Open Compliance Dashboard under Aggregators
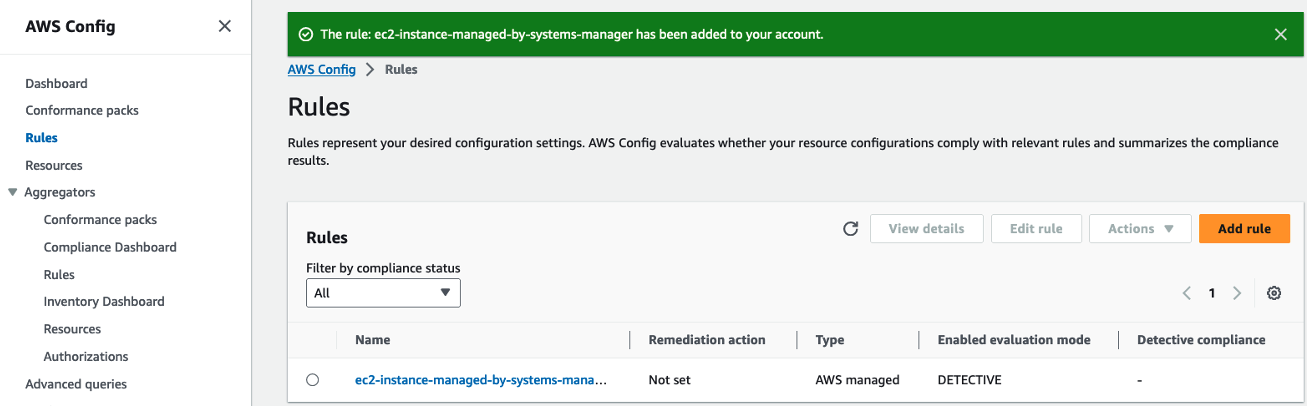The width and height of the screenshot is (1308, 408). pyautogui.click(x=110, y=247)
